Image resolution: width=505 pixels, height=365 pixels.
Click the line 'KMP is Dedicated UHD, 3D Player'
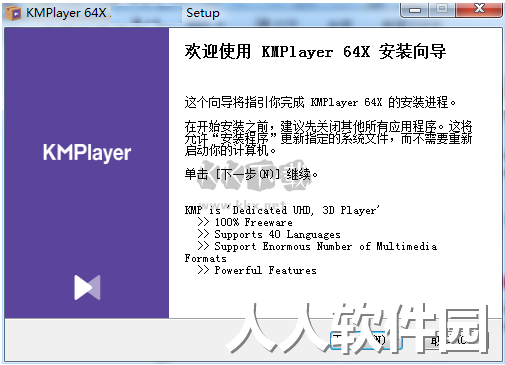click(282, 210)
